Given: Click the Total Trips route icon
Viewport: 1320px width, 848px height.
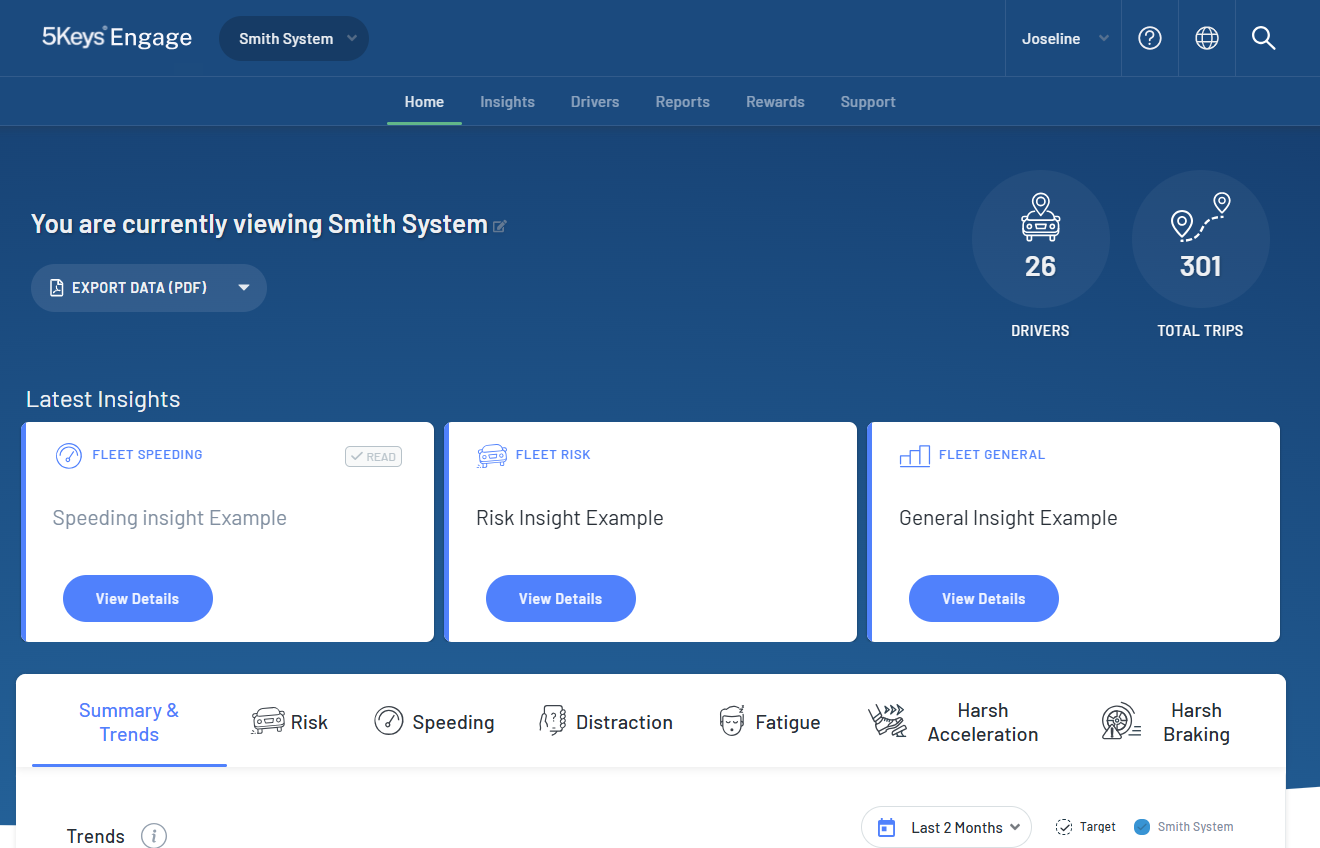Looking at the screenshot, I should [1200, 218].
